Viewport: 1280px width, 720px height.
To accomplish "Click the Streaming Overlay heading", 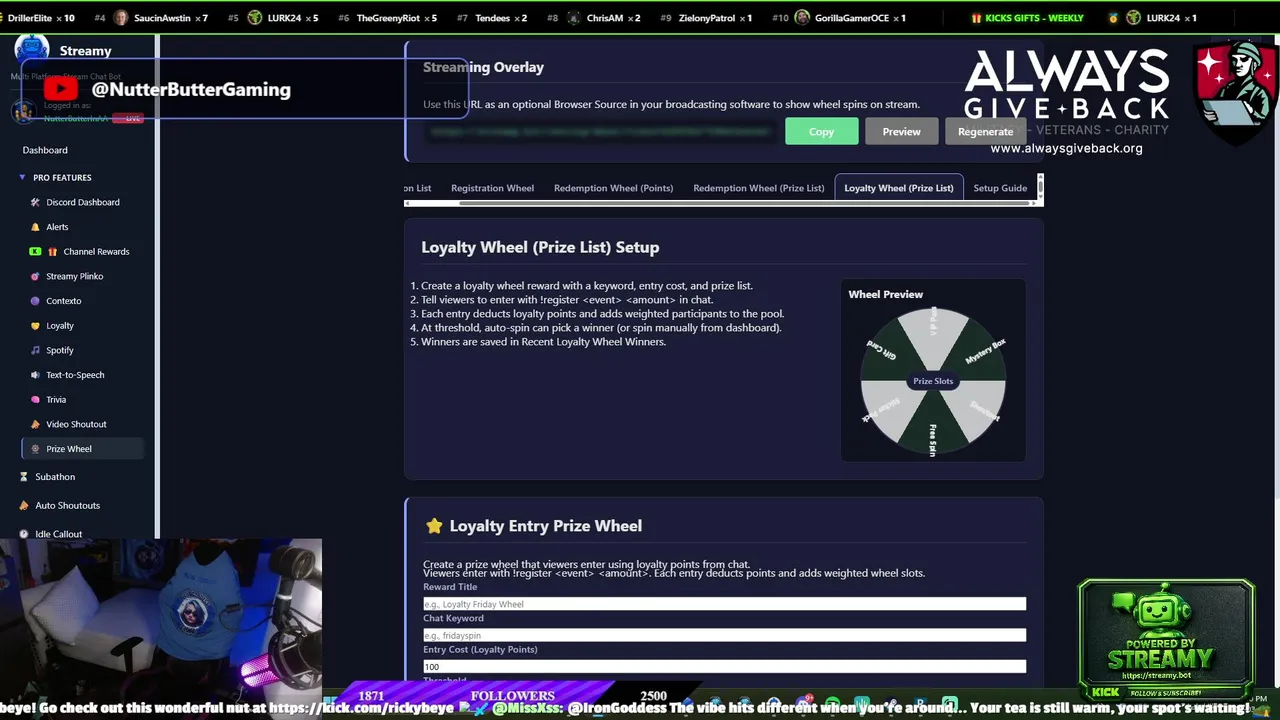I will click(483, 67).
